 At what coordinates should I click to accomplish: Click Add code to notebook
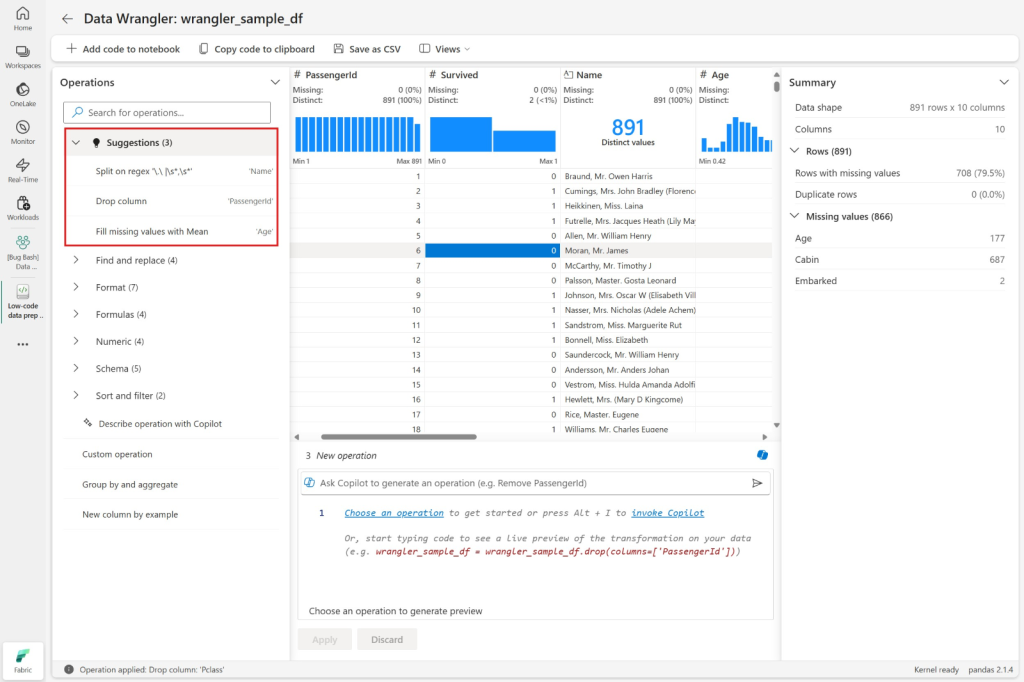(123, 49)
